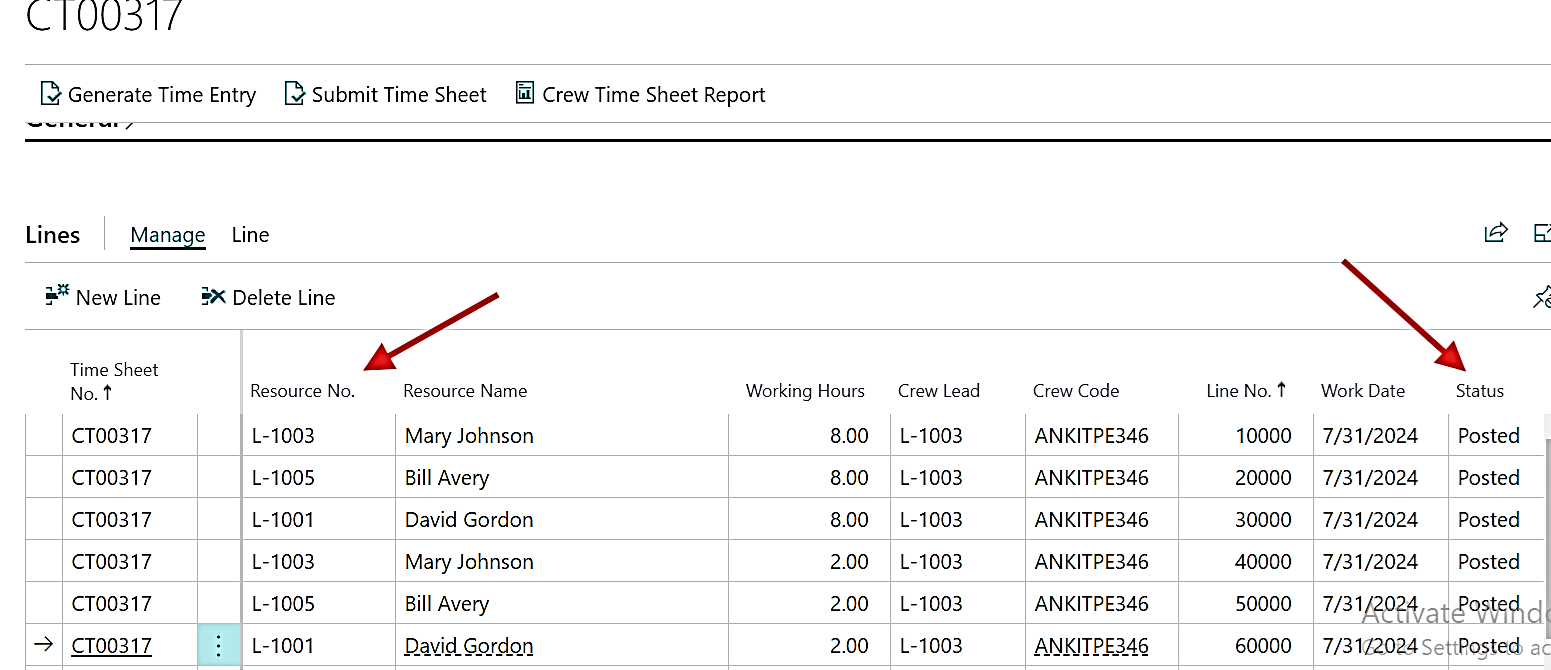Click the Lines section heading
The image size is (1551, 670).
pyautogui.click(x=52, y=235)
